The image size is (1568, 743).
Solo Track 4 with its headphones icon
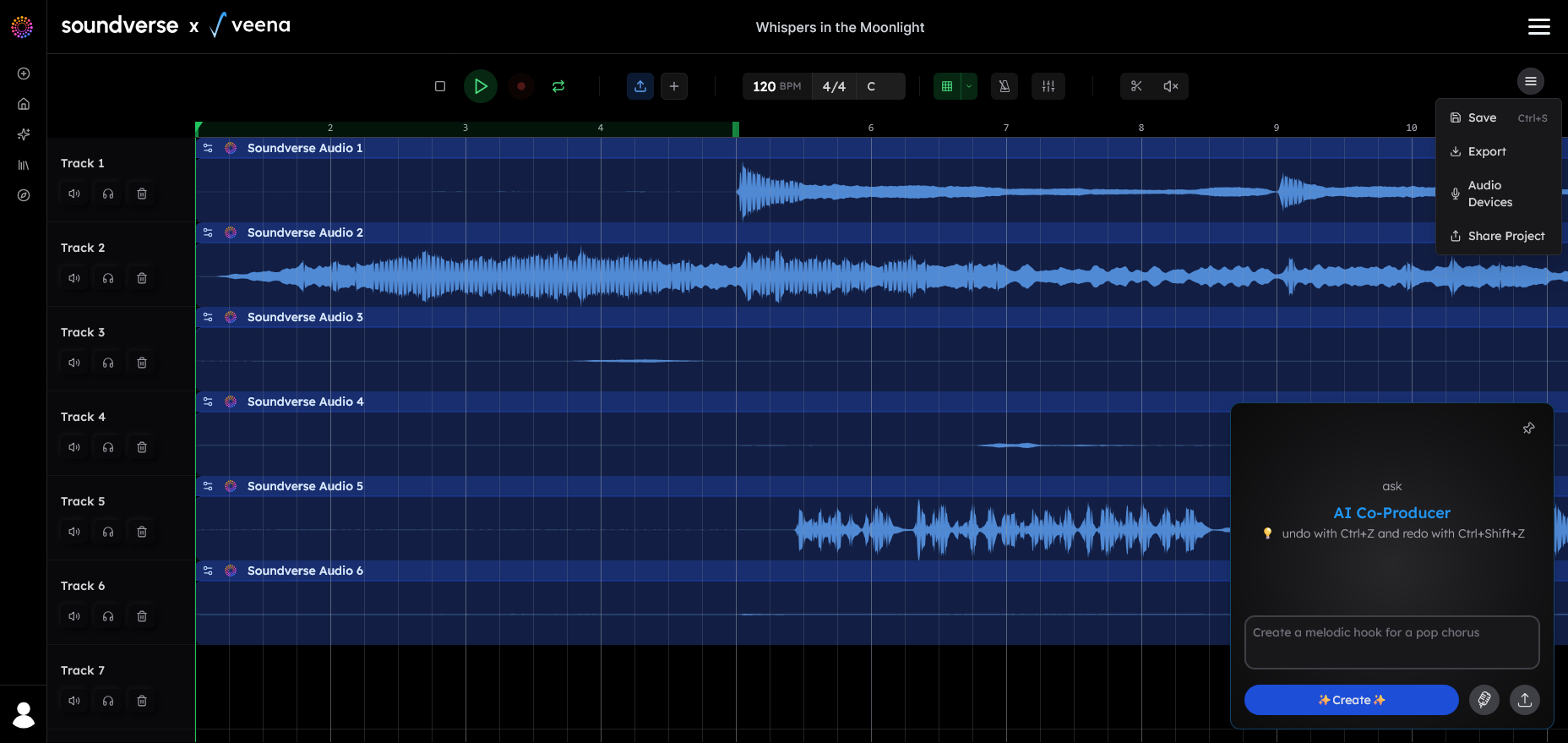(x=108, y=447)
